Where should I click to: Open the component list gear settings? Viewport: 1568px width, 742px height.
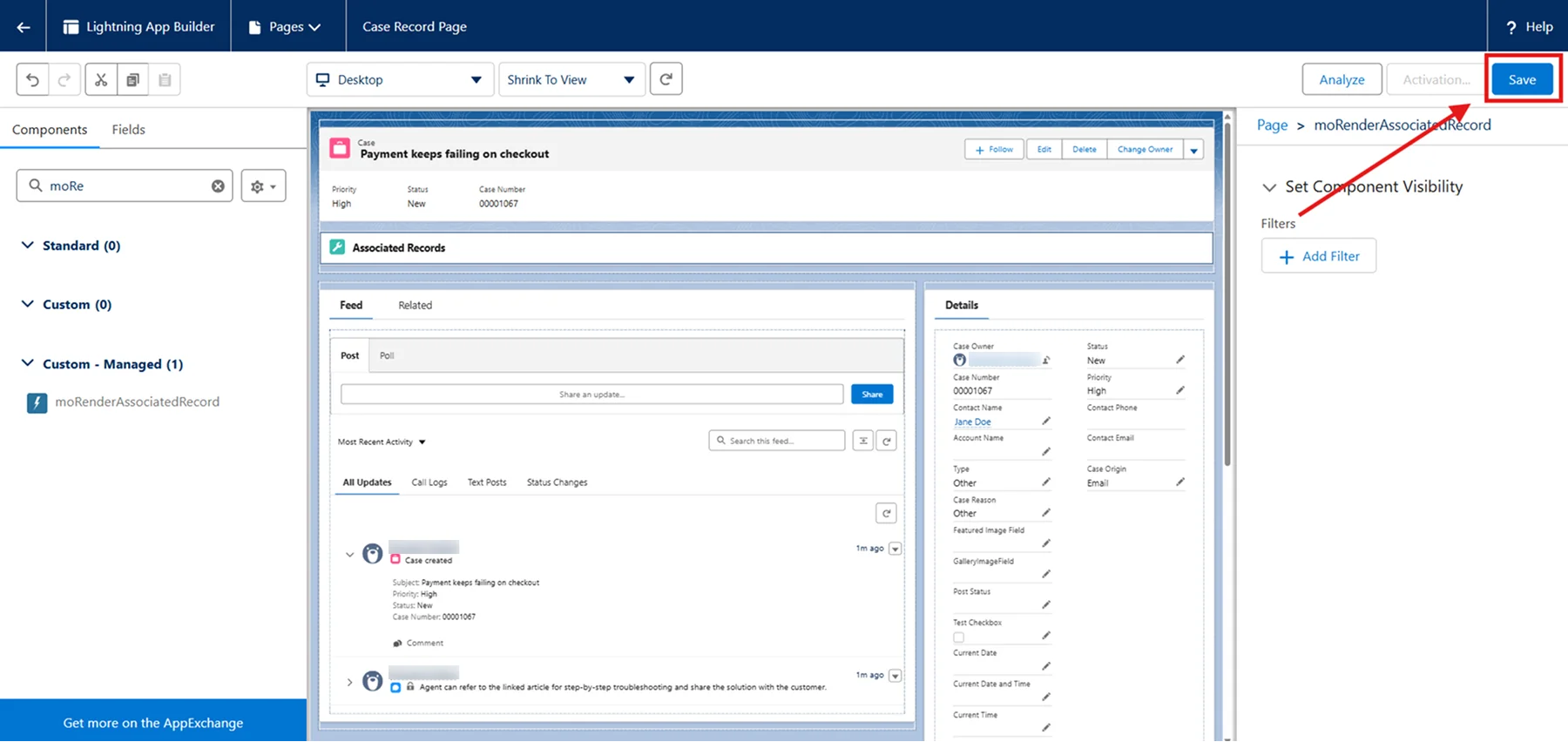[x=263, y=185]
